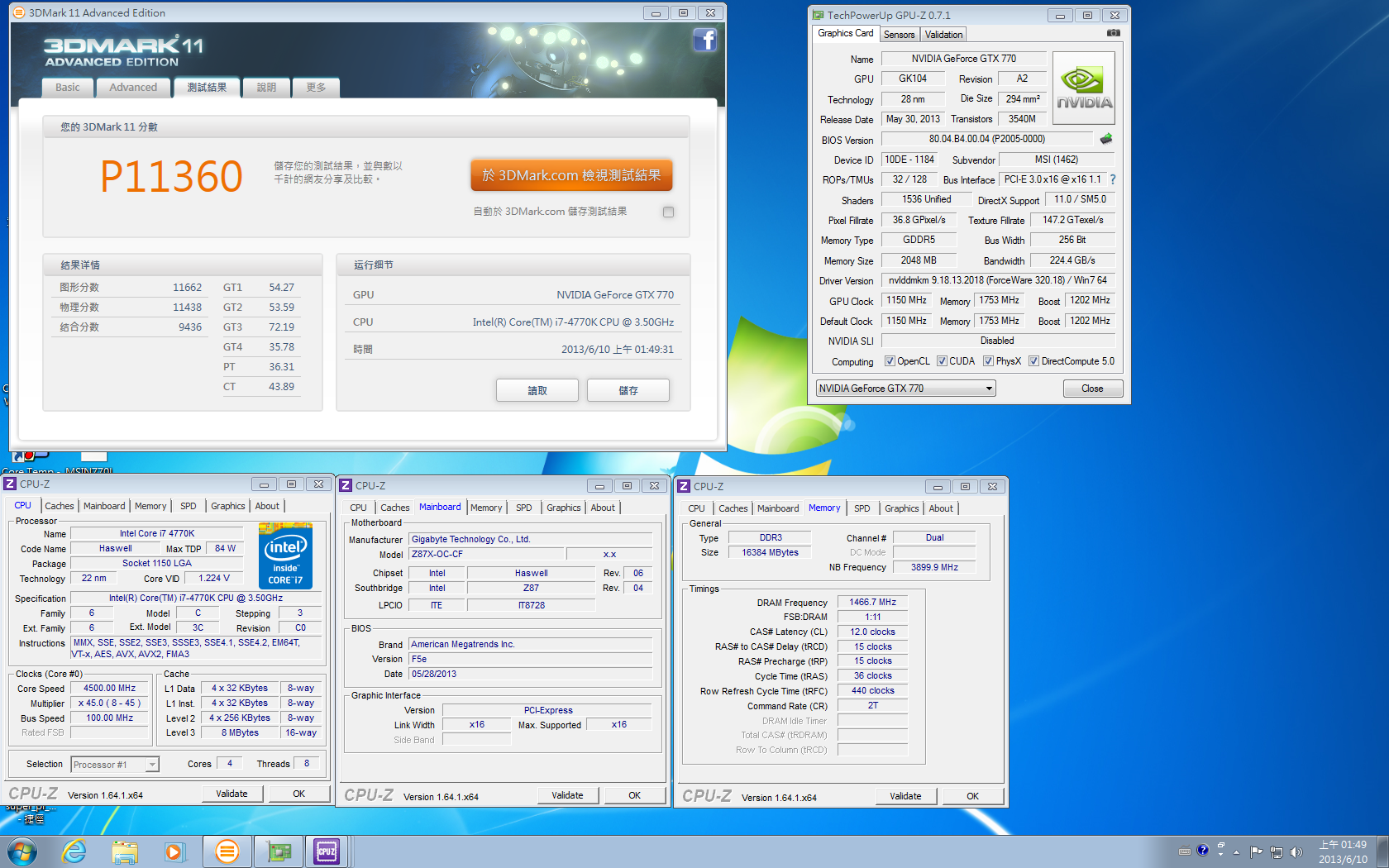Image resolution: width=1389 pixels, height=868 pixels.
Task: Toggle automatic save results to 3DMark.com checkbox
Action: pos(668,212)
